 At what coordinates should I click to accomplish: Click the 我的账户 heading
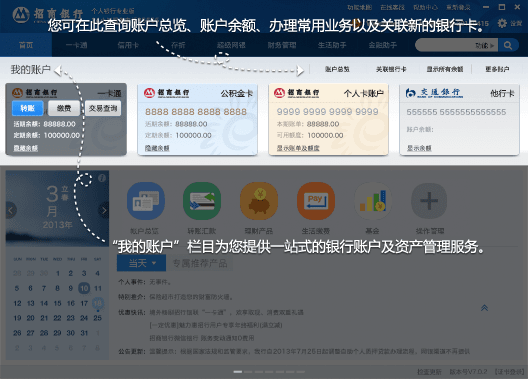[x=31, y=70]
